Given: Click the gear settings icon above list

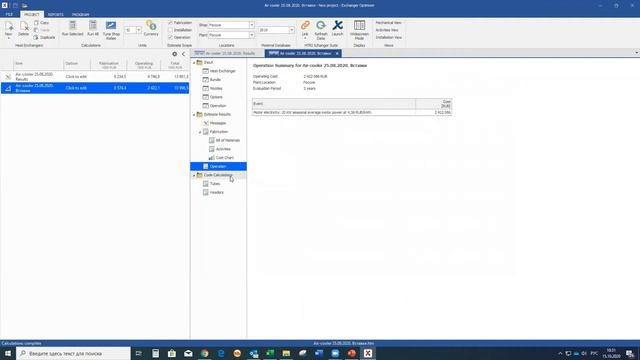Looking at the screenshot, I should click(175, 54).
